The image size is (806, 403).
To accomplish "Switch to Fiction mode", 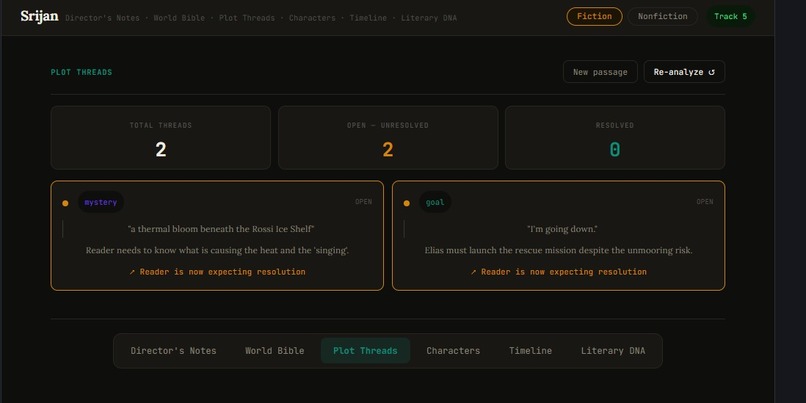I will pos(594,16).
